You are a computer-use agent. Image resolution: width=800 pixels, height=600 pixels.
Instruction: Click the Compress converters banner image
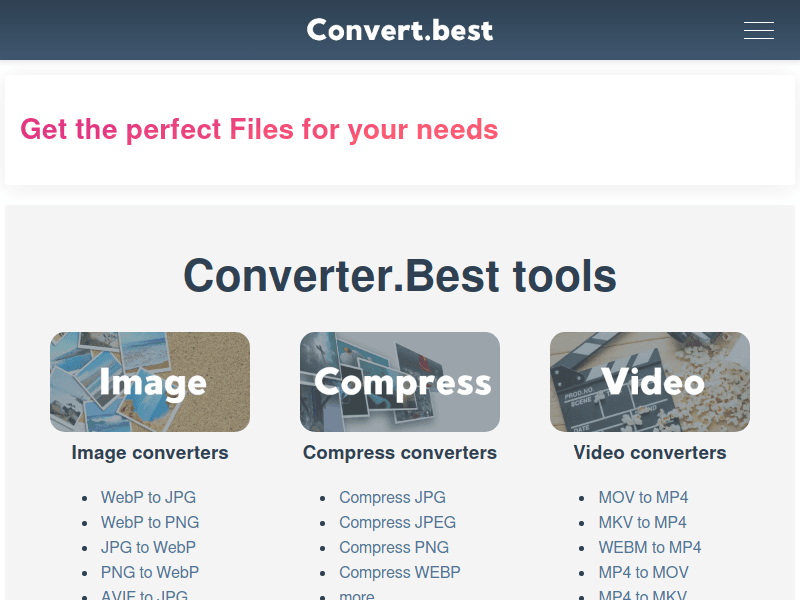400,381
